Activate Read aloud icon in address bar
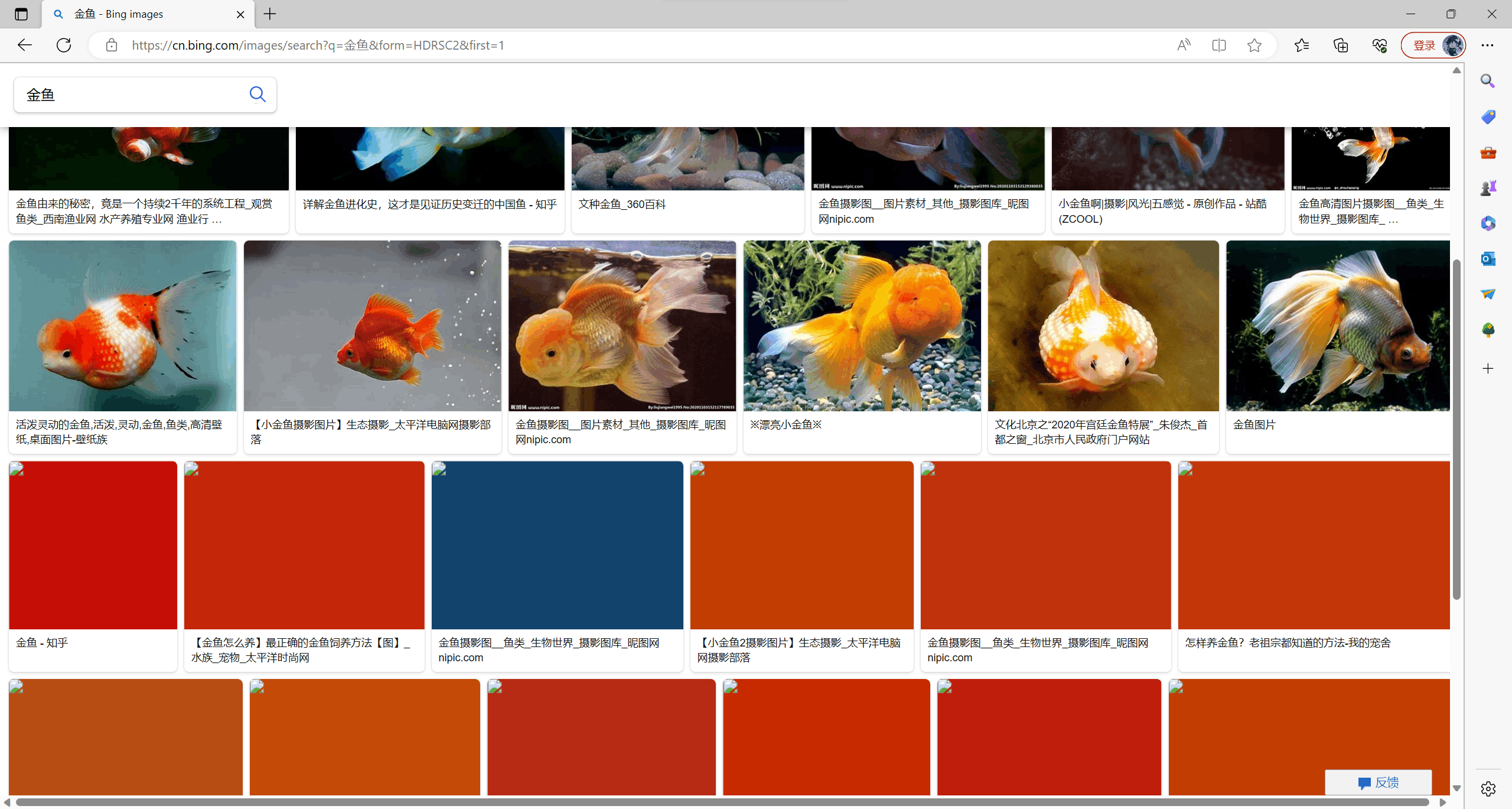Image resolution: width=1512 pixels, height=809 pixels. [x=1184, y=45]
